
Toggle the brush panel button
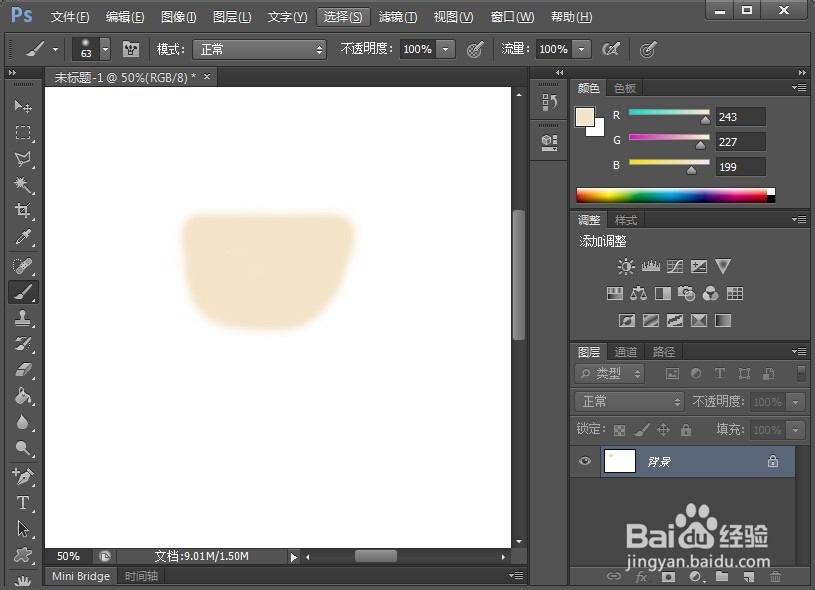pyautogui.click(x=130, y=50)
